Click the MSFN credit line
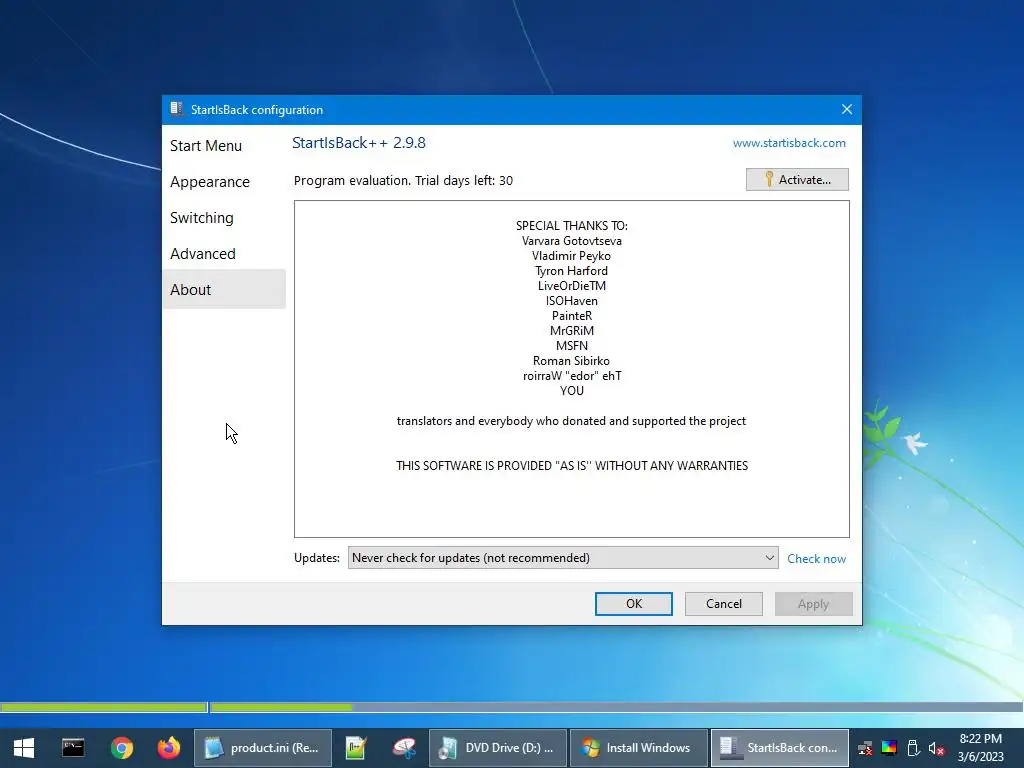The image size is (1024, 768). click(571, 346)
